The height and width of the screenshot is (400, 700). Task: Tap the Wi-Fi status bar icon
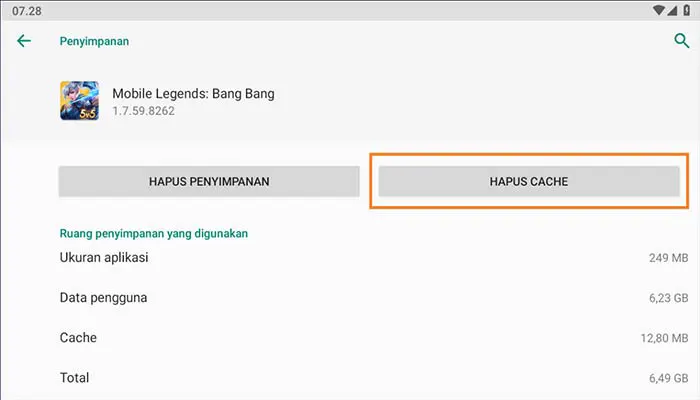pos(656,10)
